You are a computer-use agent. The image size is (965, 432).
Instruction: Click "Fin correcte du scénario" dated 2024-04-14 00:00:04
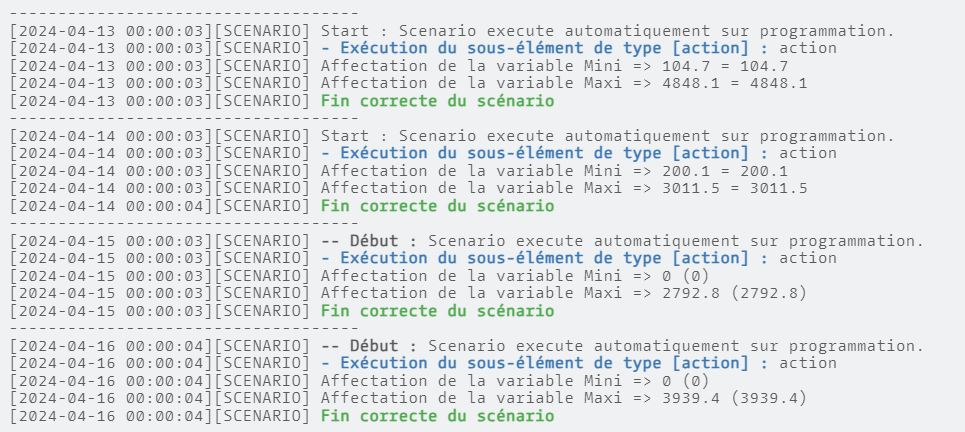tap(438, 206)
